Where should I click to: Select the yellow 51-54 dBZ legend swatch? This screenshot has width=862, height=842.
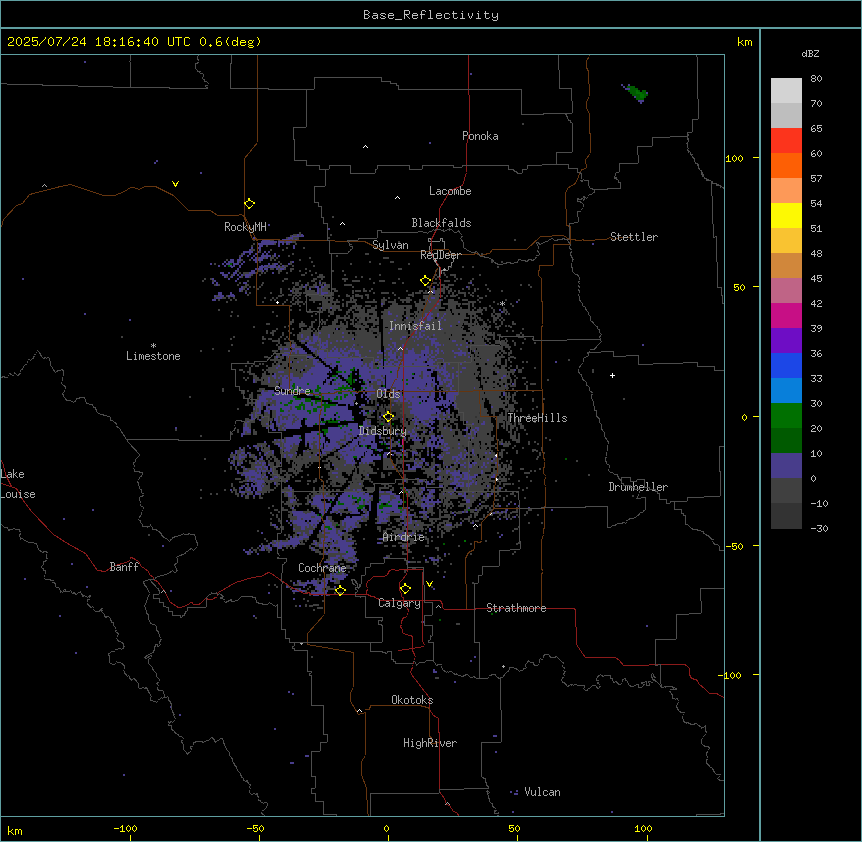click(x=786, y=215)
